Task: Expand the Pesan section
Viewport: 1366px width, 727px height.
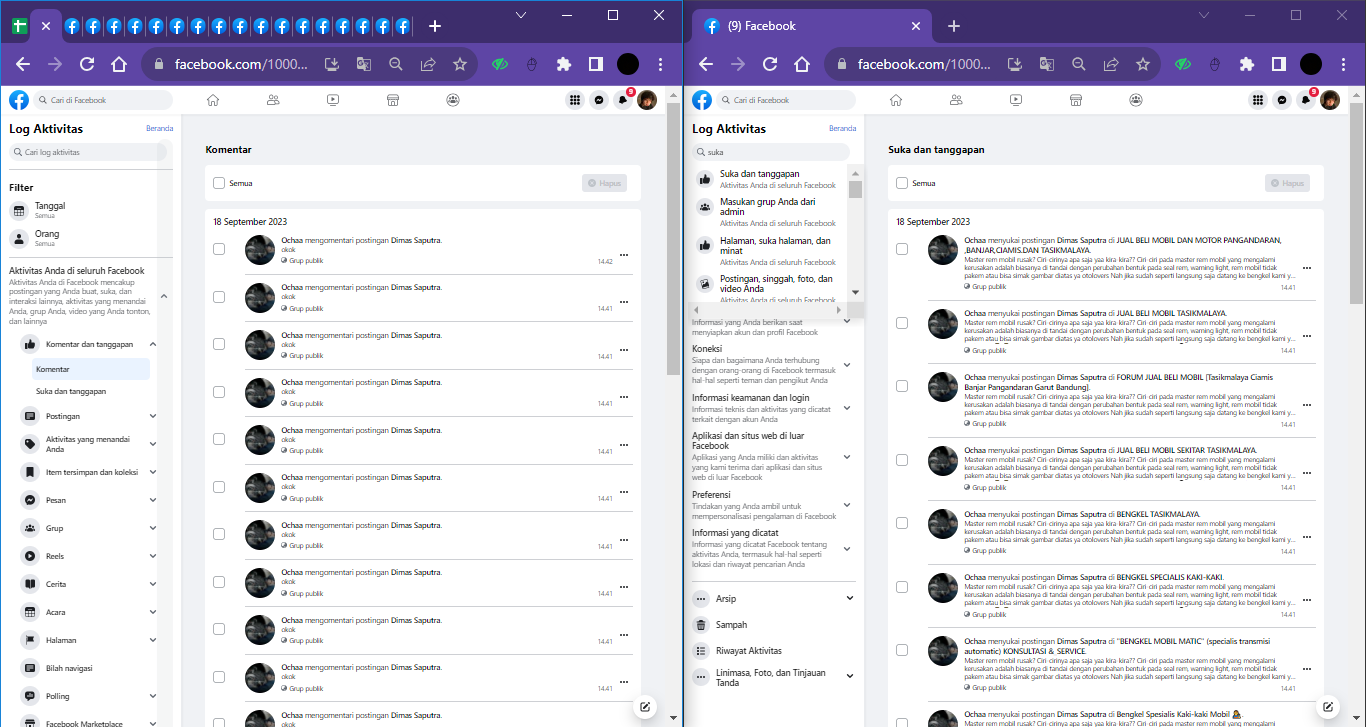Action: [153, 500]
